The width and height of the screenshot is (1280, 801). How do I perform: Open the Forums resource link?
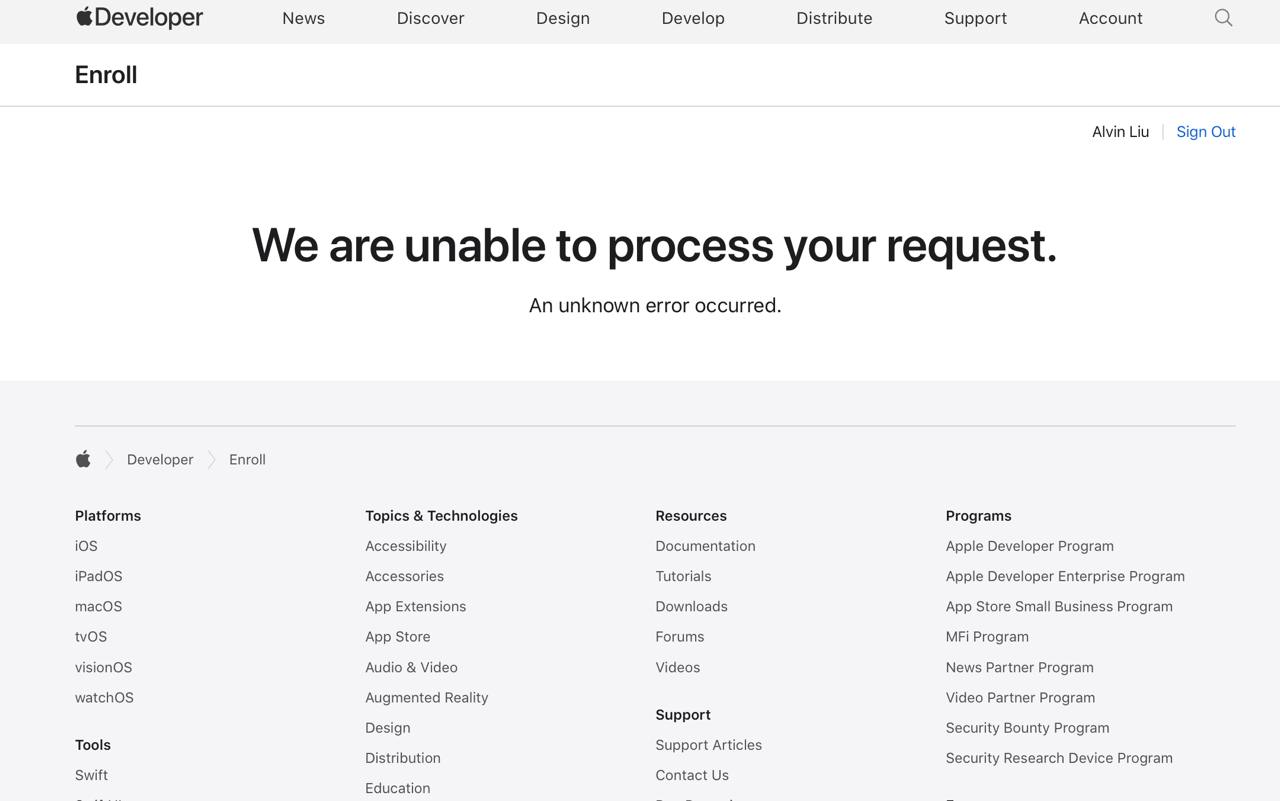pos(680,636)
